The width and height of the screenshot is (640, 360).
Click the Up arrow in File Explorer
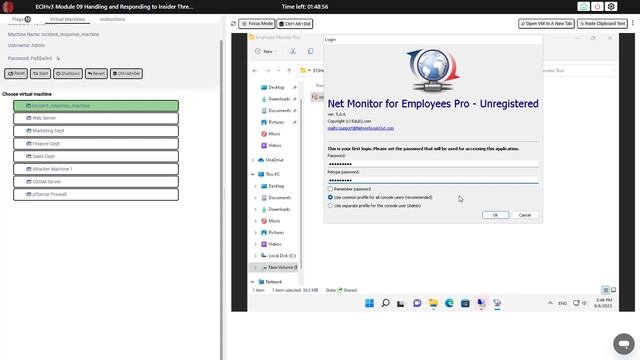tap(289, 71)
